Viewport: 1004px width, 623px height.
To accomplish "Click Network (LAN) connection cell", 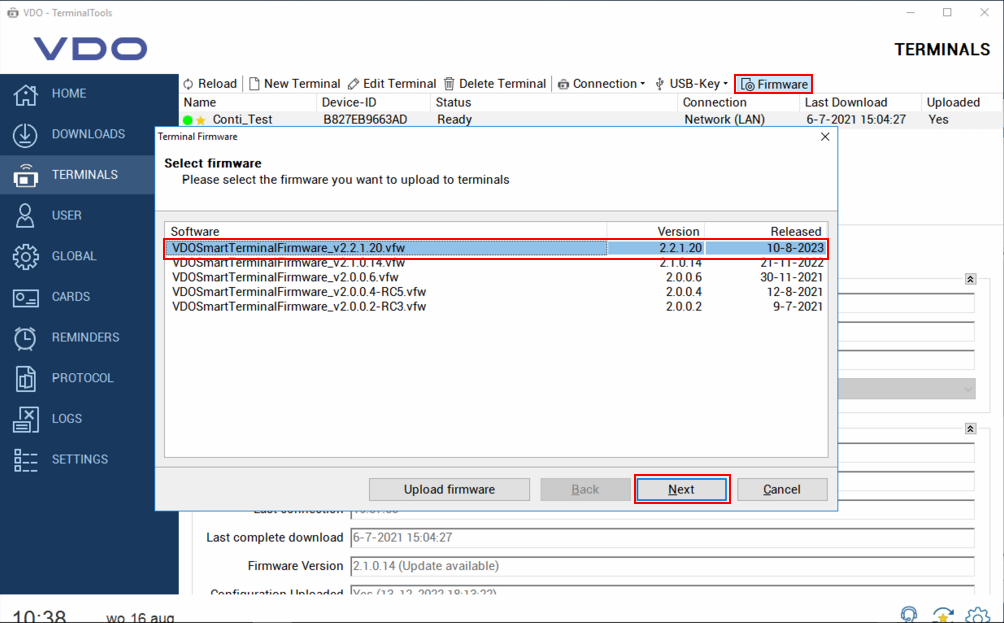I will click(724, 120).
